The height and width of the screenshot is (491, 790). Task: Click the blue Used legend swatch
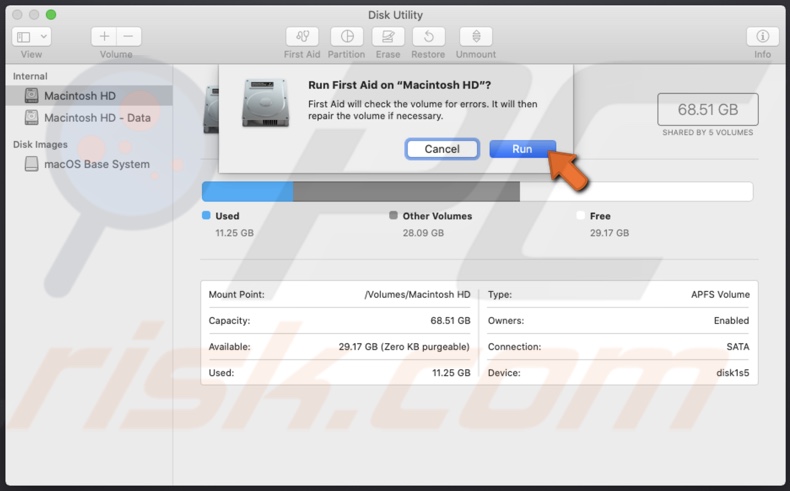206,216
